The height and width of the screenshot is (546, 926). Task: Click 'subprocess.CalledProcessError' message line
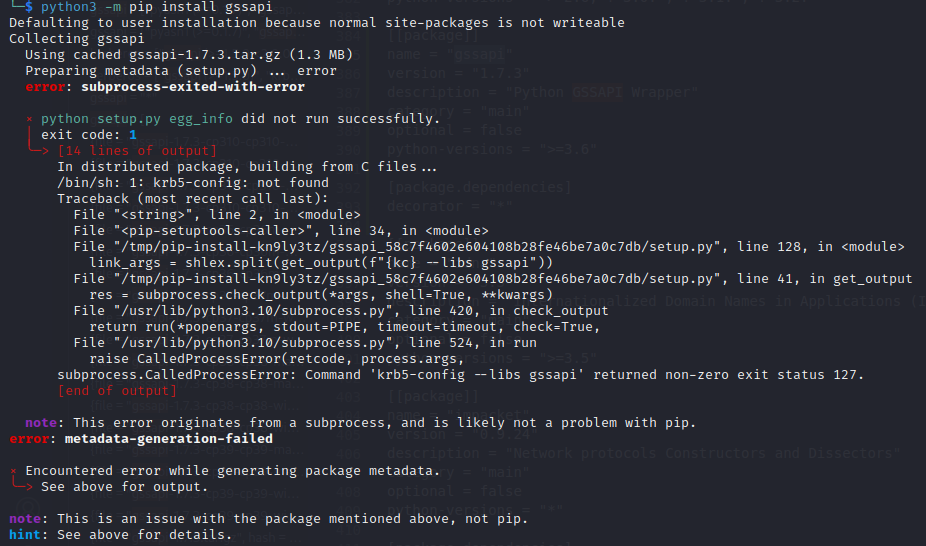click(460, 375)
